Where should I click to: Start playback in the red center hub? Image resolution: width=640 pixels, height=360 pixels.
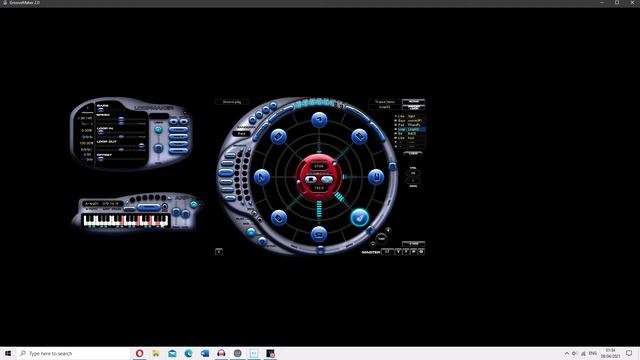tap(327, 179)
